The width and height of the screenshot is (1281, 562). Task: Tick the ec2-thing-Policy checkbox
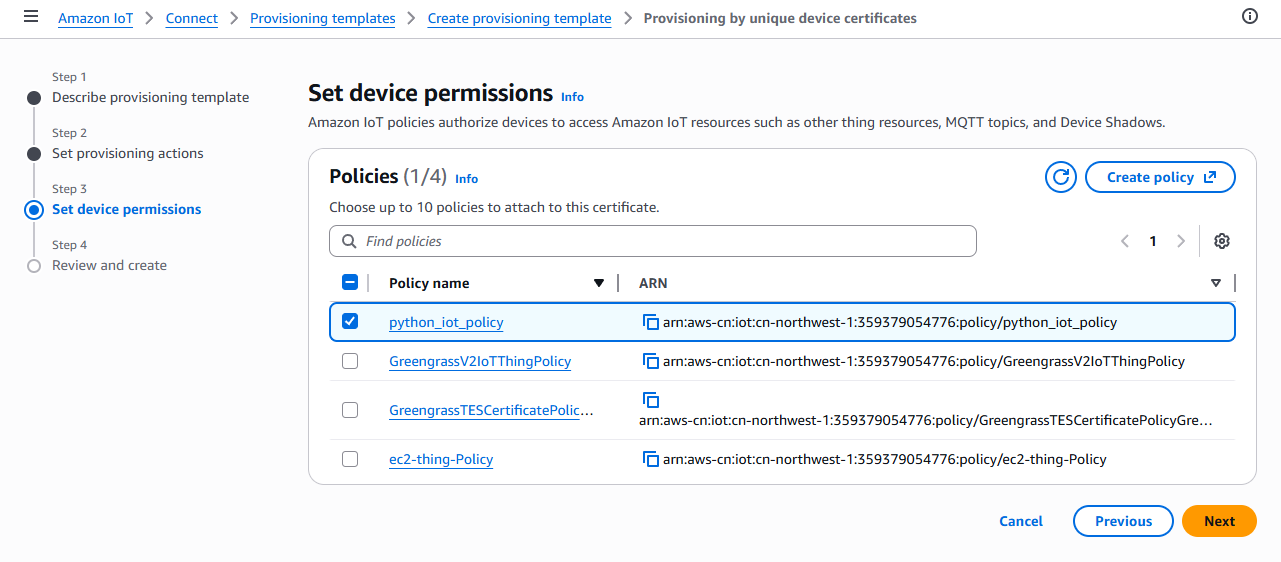350,459
